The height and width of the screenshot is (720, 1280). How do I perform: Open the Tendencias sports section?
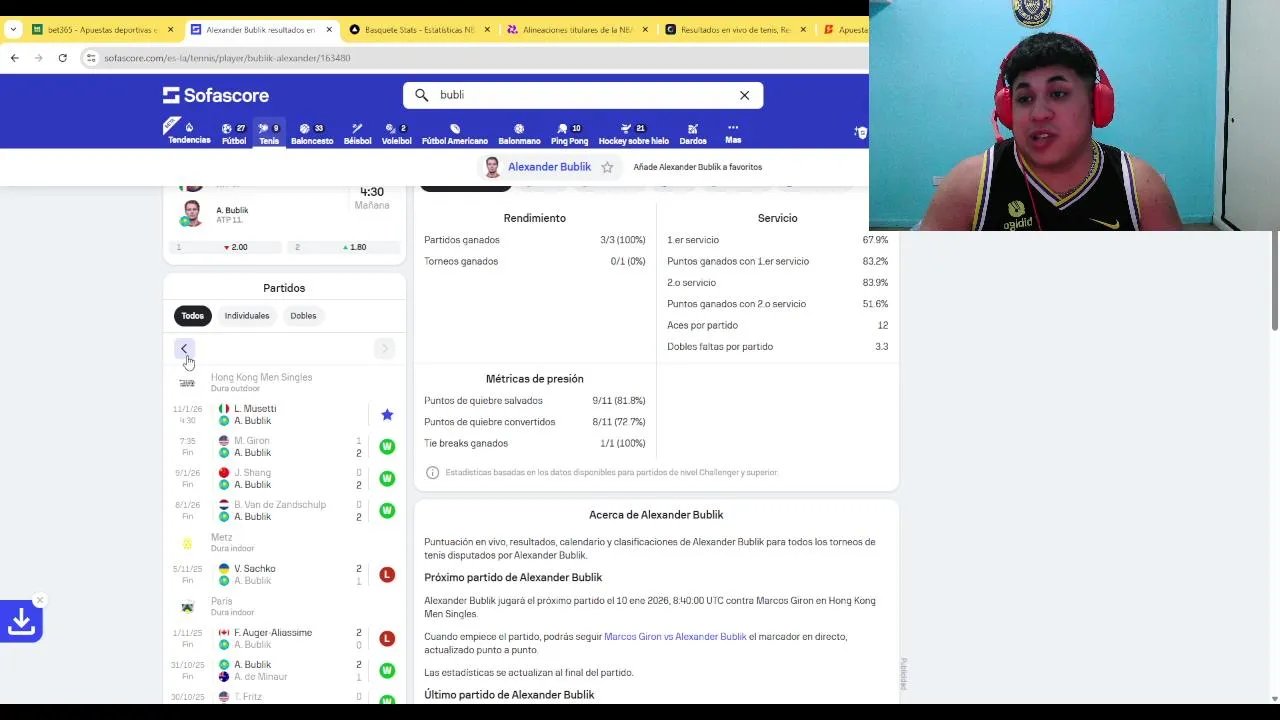click(189, 133)
